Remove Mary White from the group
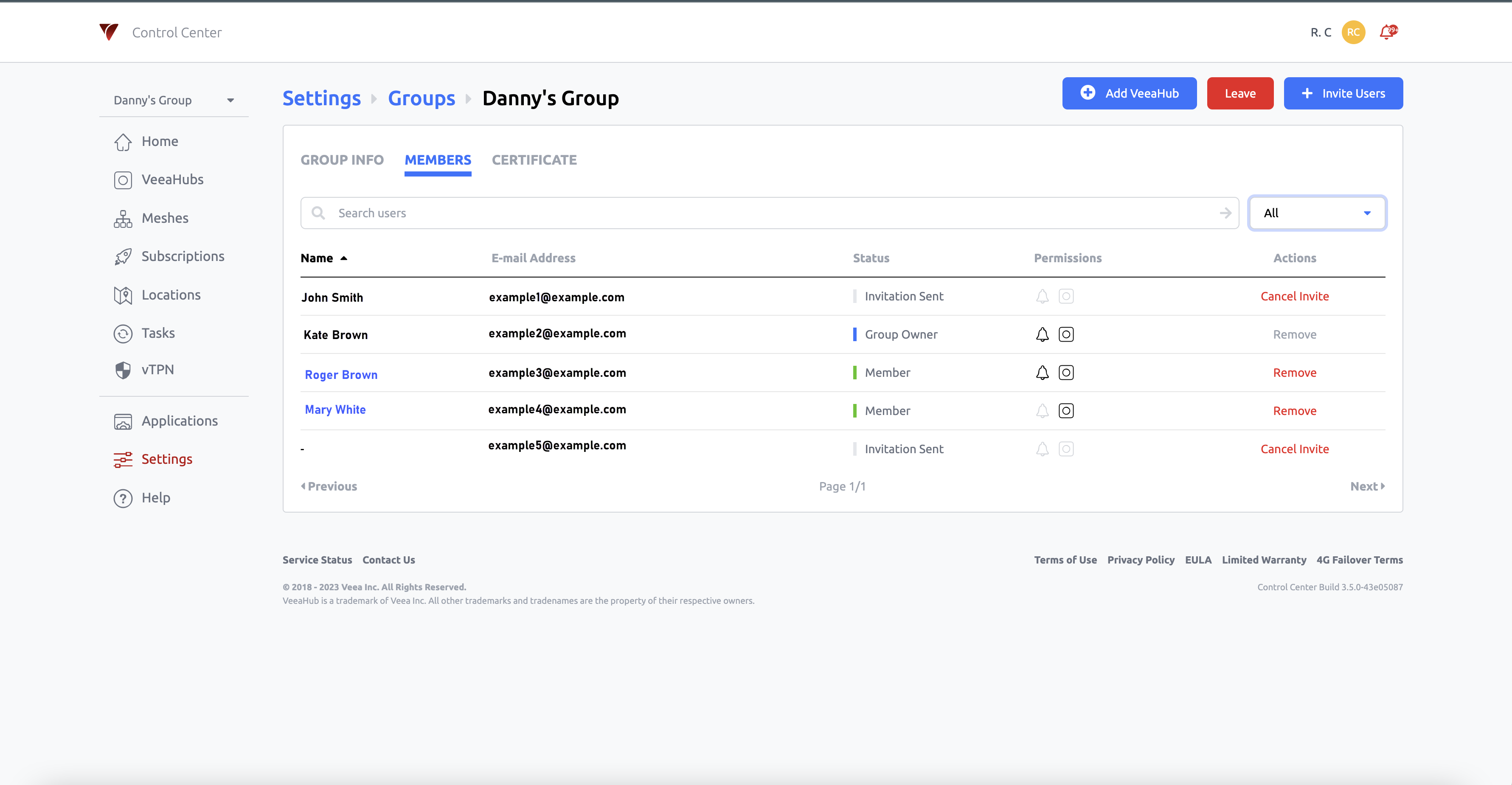The width and height of the screenshot is (1512, 785). point(1294,411)
